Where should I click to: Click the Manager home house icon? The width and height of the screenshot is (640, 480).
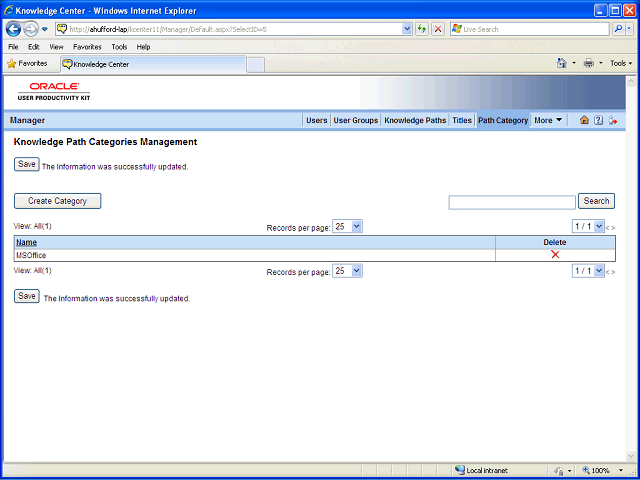coord(584,120)
